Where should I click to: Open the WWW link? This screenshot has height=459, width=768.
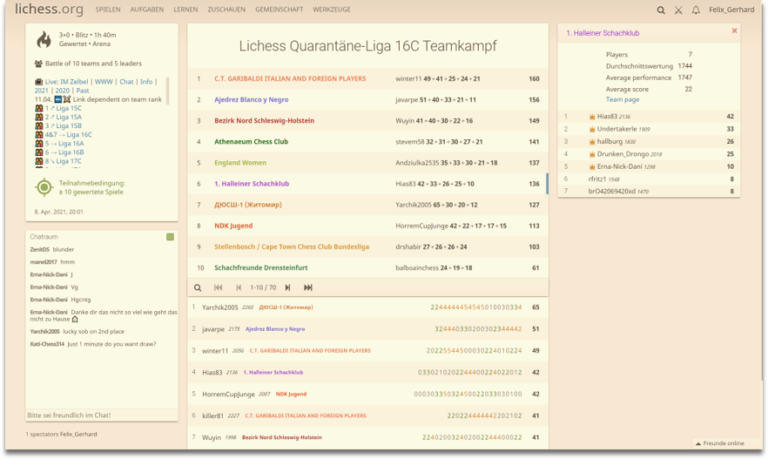pos(104,82)
